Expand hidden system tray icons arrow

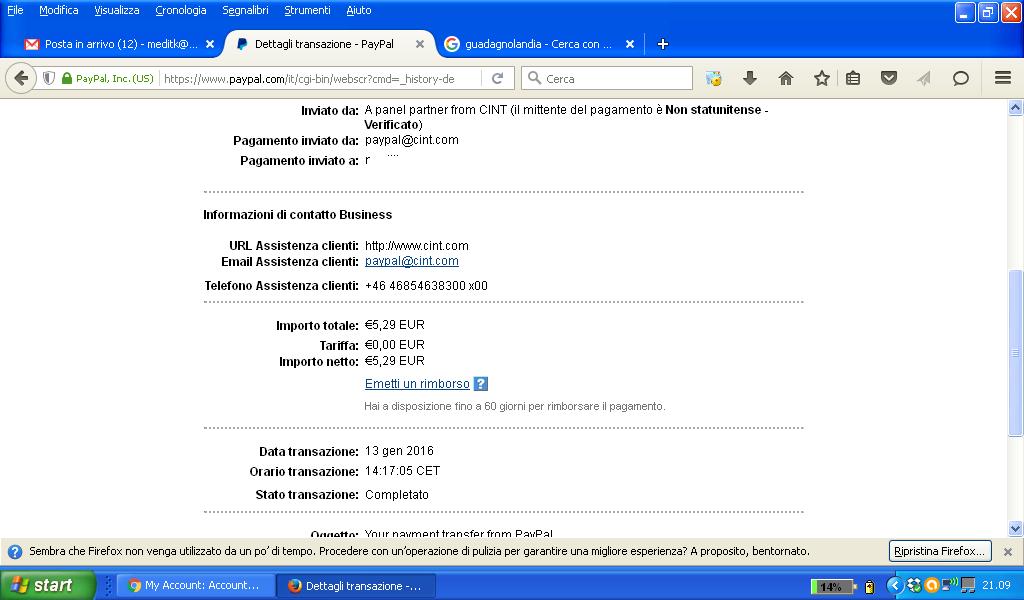(895, 585)
